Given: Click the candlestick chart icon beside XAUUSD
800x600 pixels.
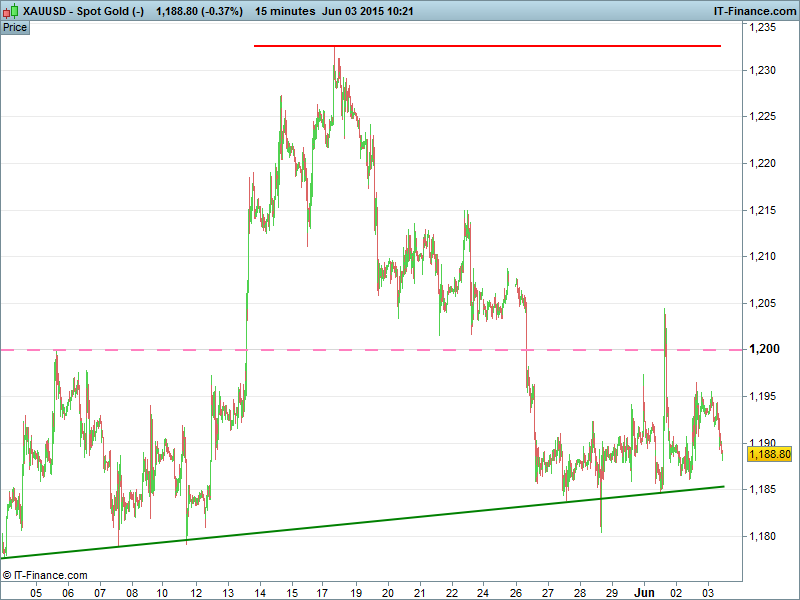Looking at the screenshot, I should pos(11,11).
